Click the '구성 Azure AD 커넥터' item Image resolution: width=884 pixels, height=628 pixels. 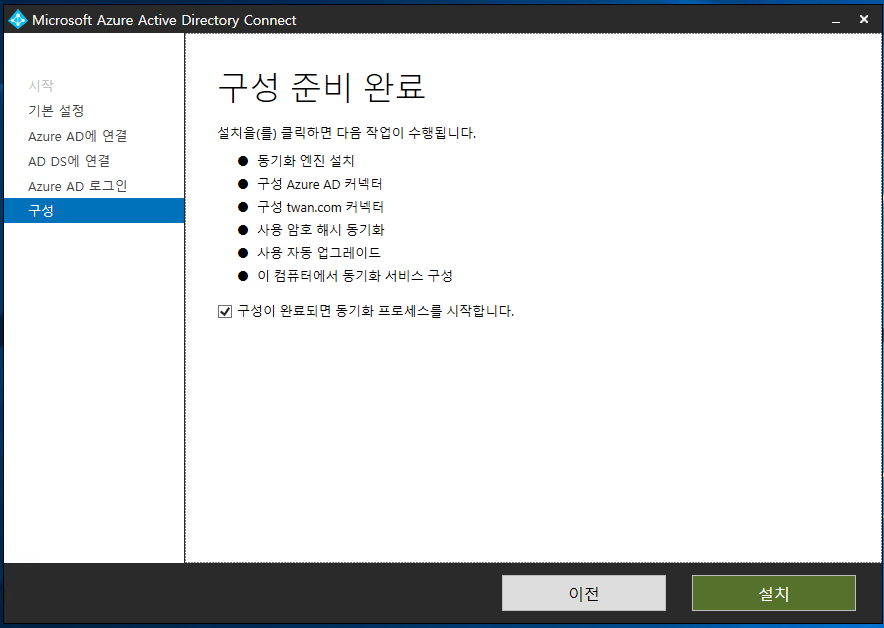(x=320, y=184)
